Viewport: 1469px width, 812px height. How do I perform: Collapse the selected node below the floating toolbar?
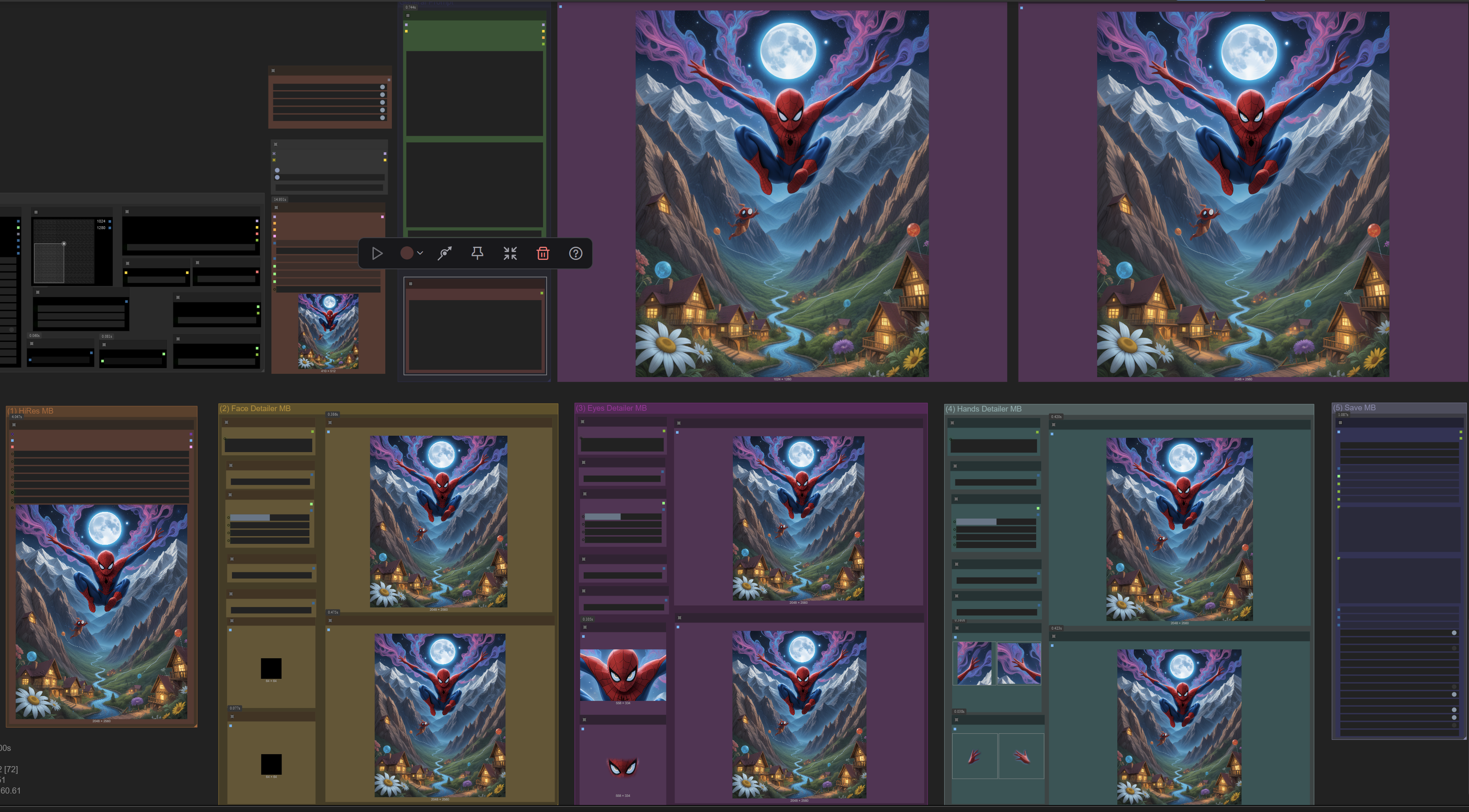pyautogui.click(x=411, y=283)
